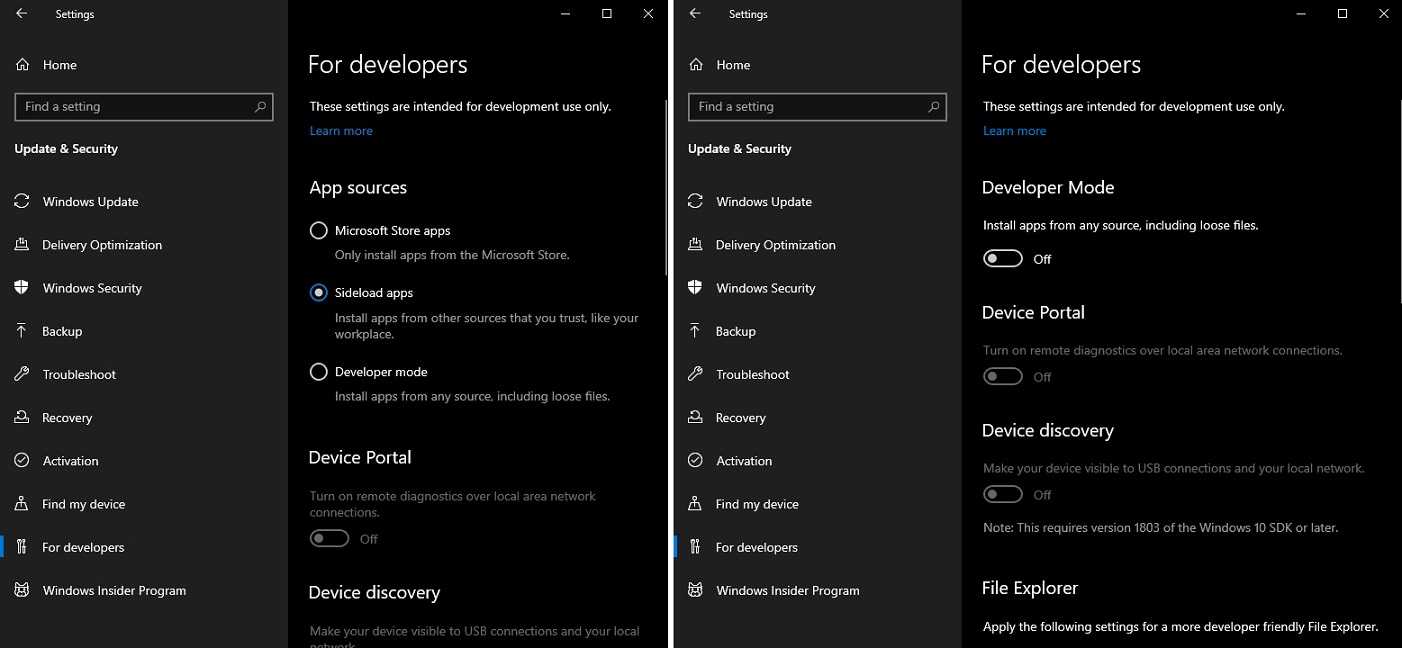The height and width of the screenshot is (648, 1402).
Task: Click Delivery Optimization icon in right window
Action: tap(695, 245)
